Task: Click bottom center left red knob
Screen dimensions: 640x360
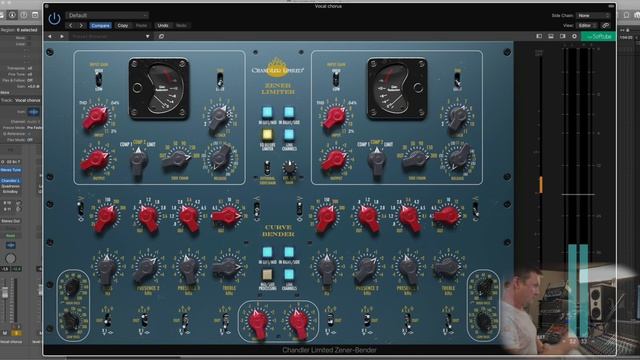Action: click(x=258, y=324)
